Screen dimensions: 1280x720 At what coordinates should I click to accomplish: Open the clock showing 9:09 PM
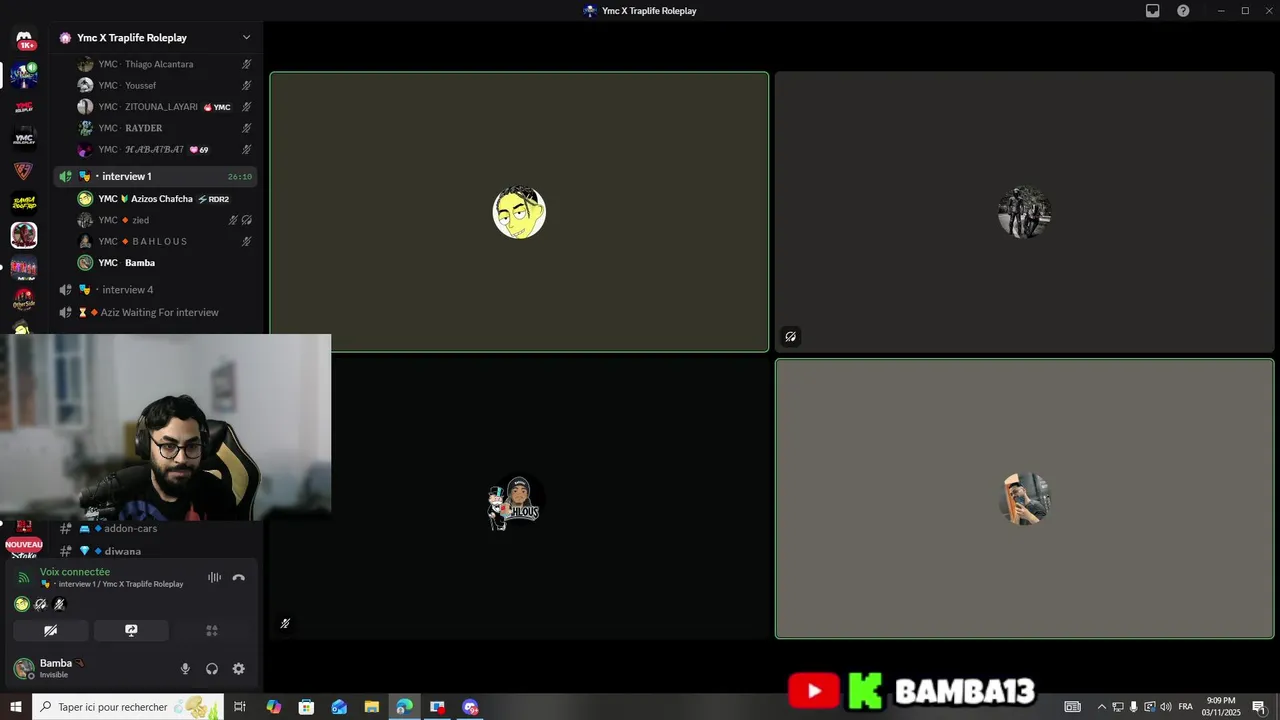1221,707
